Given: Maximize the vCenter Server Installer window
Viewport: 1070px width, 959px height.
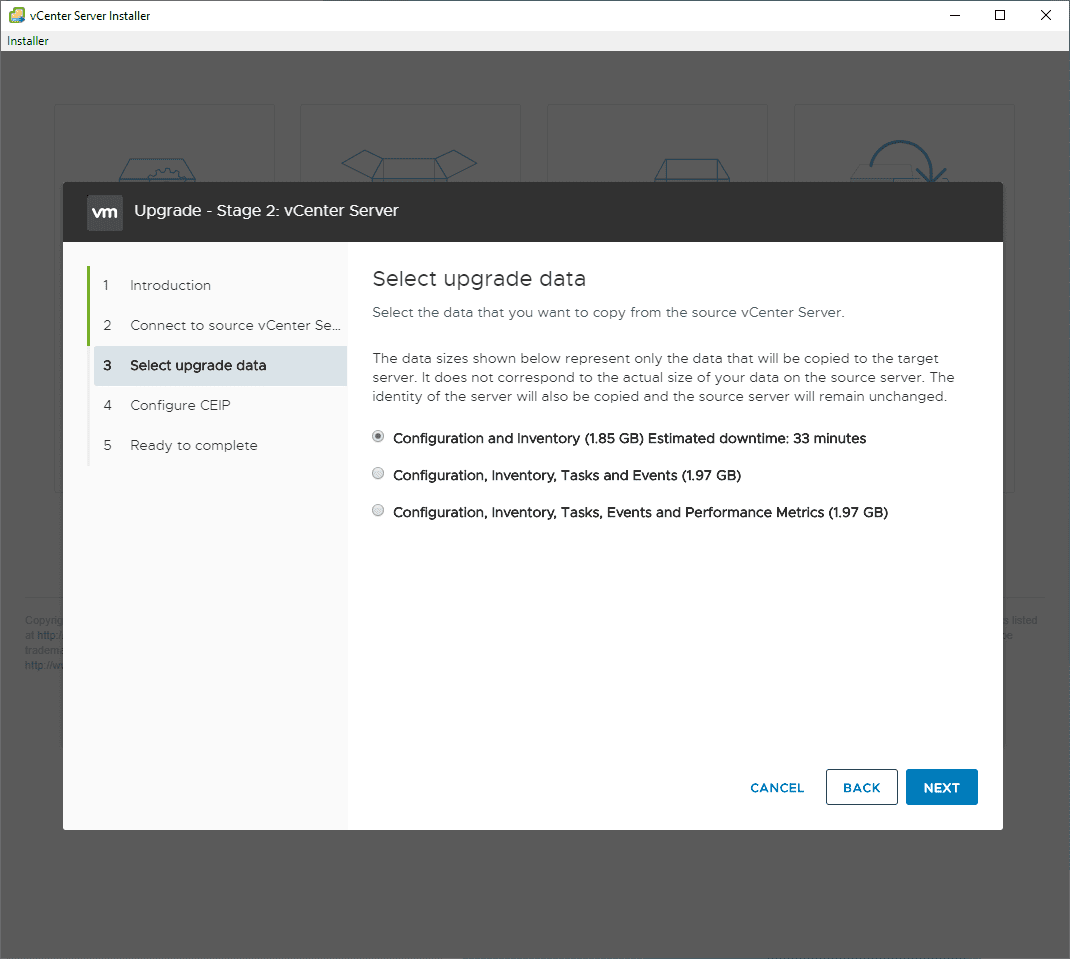Looking at the screenshot, I should pyautogui.click(x=1000, y=15).
